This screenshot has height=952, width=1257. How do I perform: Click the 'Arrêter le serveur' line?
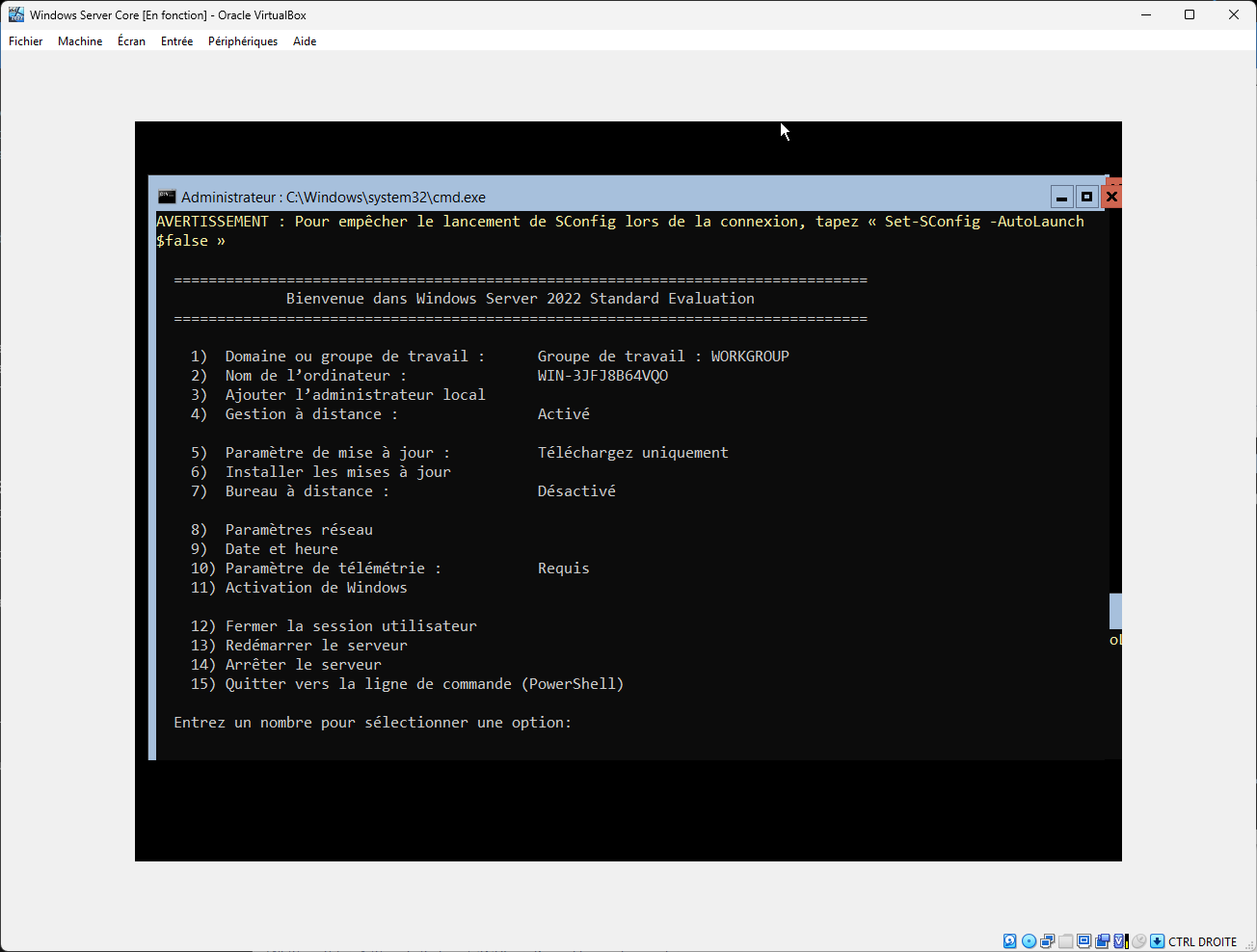pos(286,665)
